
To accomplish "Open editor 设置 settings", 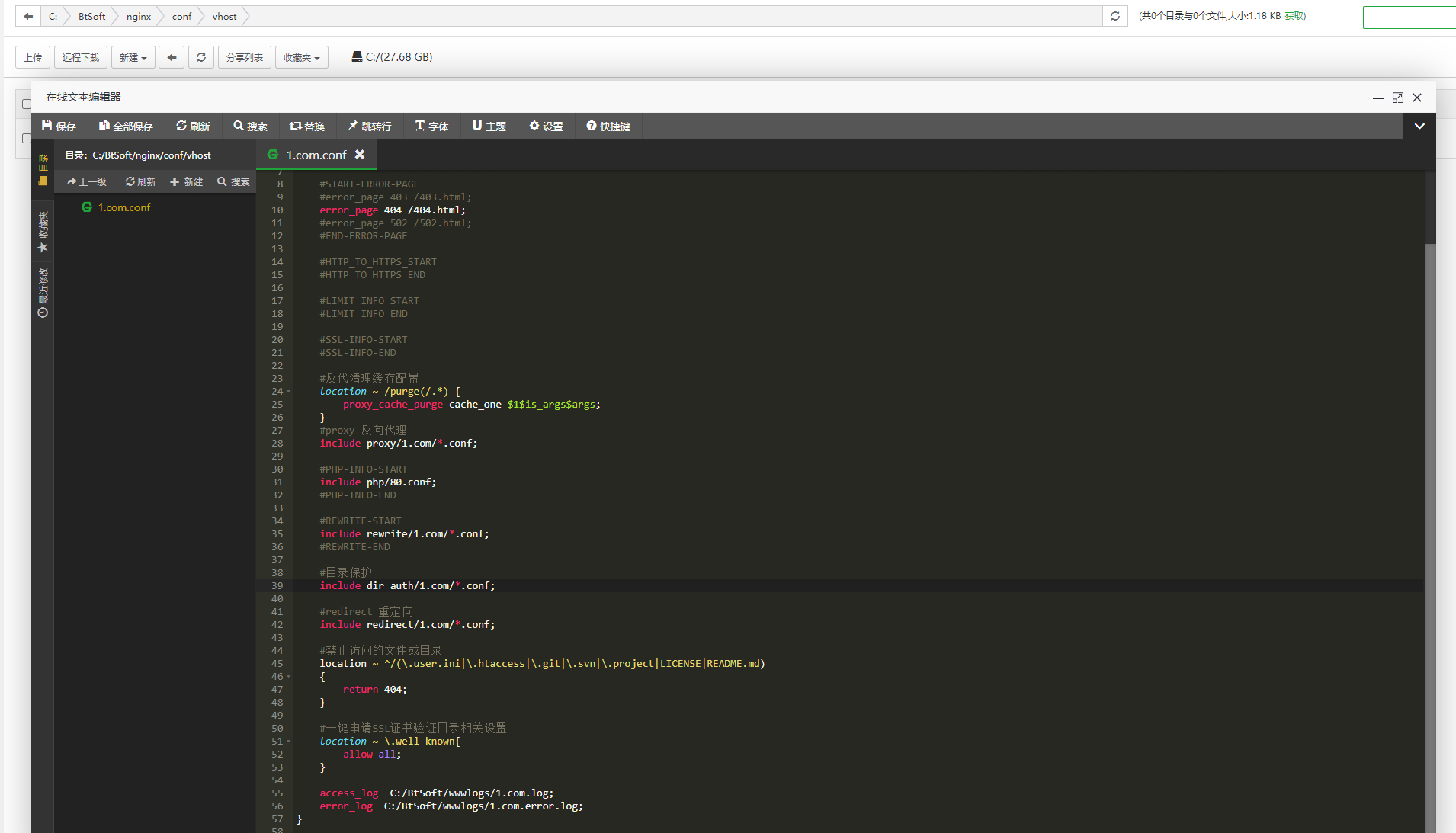I will point(546,127).
